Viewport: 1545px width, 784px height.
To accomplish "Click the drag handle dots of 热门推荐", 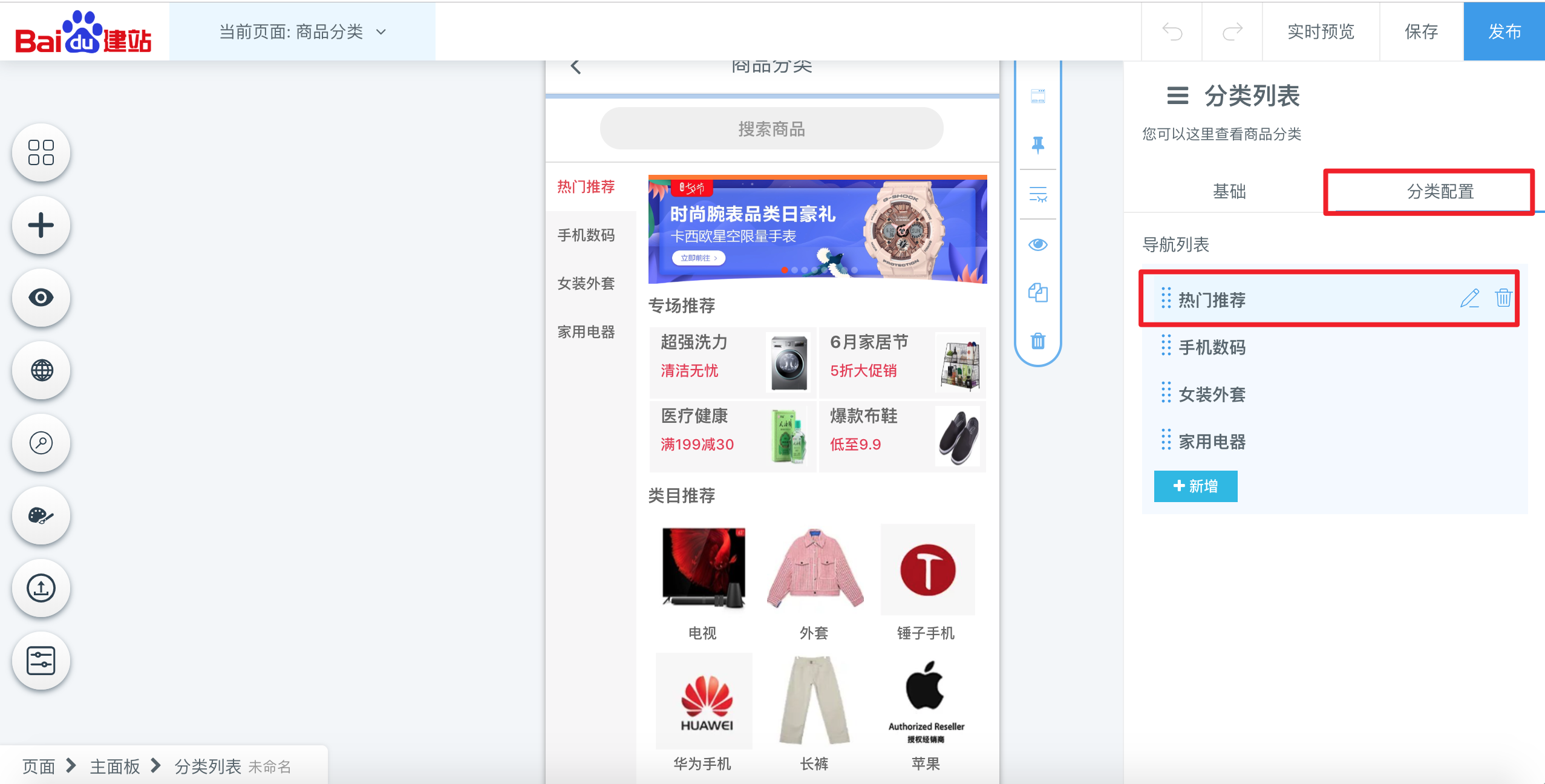I will (x=1166, y=298).
